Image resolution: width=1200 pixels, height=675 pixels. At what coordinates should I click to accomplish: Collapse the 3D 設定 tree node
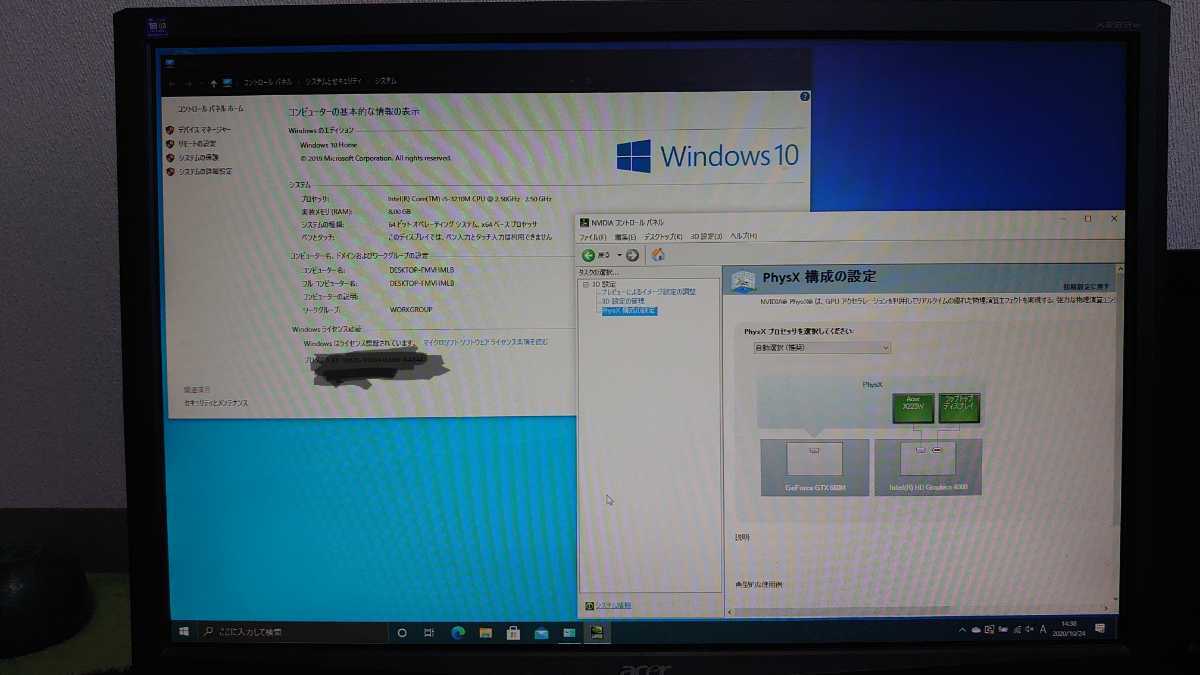(586, 284)
